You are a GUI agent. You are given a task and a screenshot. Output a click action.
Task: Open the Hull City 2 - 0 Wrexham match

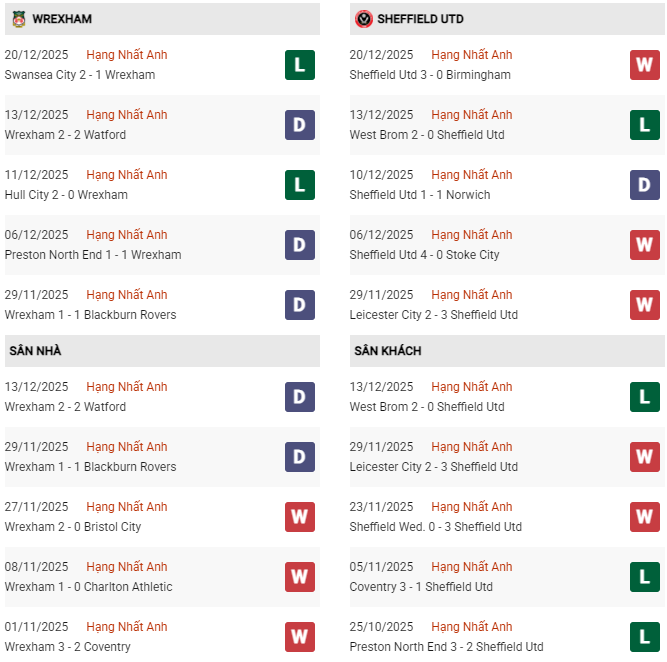pos(66,195)
